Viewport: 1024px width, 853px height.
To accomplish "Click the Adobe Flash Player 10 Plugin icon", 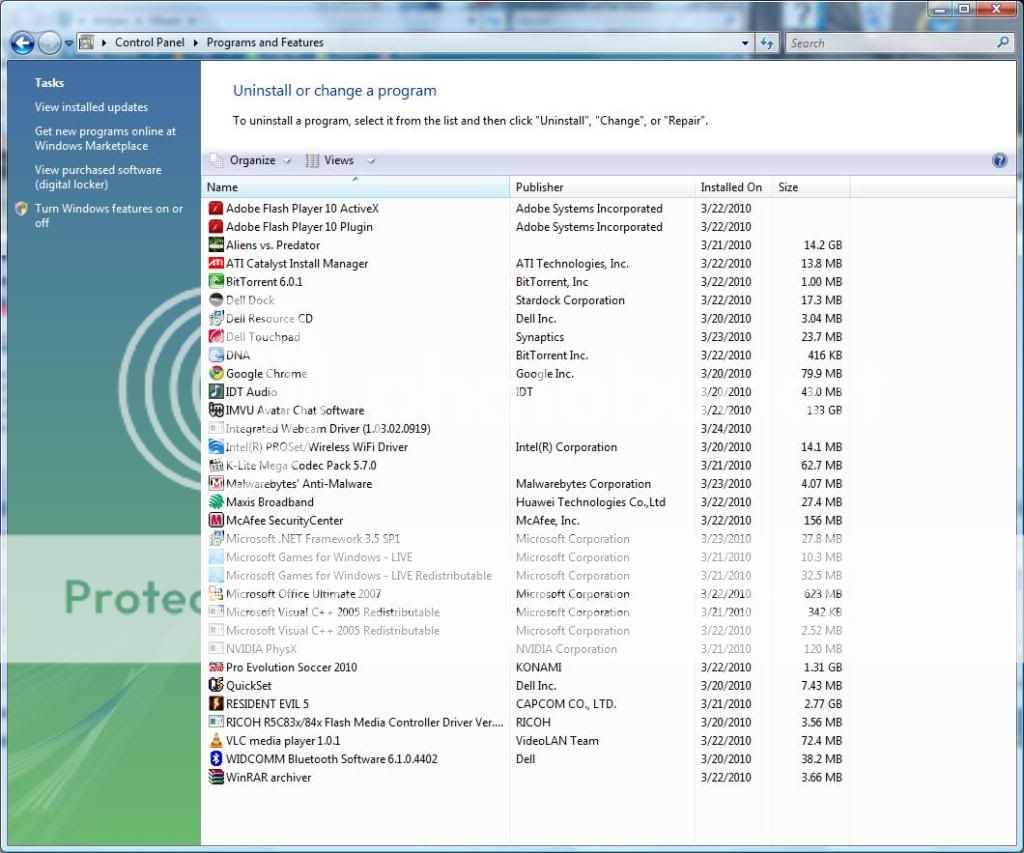I will pyautogui.click(x=216, y=227).
